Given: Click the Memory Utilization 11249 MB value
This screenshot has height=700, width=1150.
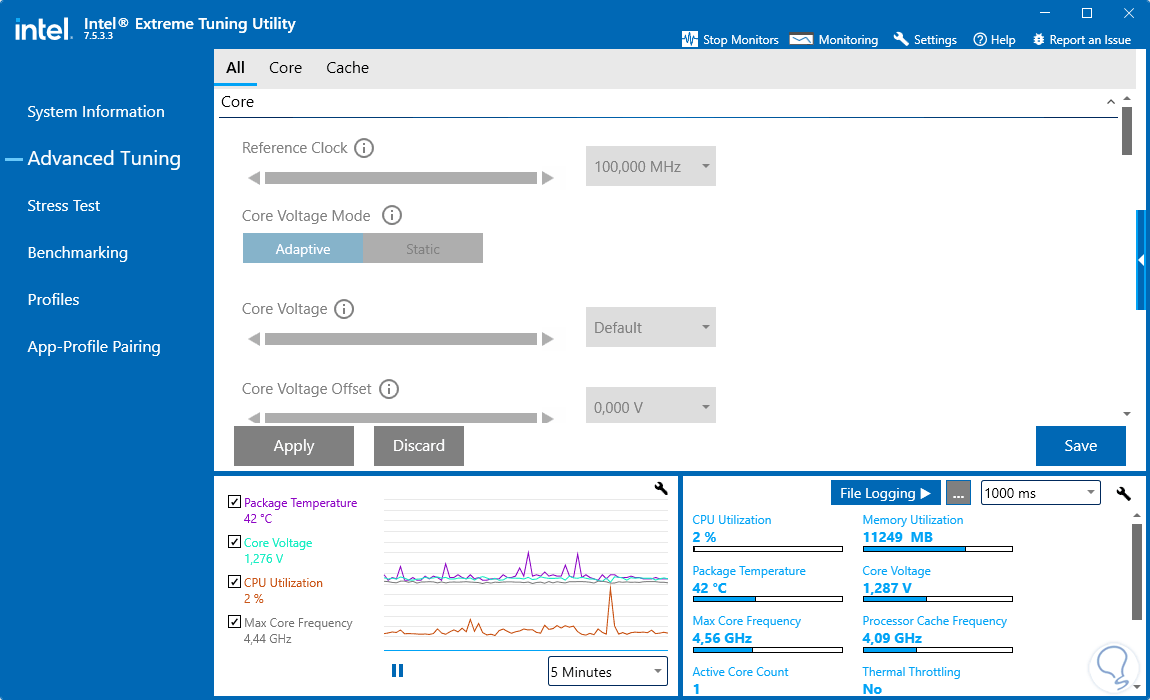Looking at the screenshot, I should [898, 537].
